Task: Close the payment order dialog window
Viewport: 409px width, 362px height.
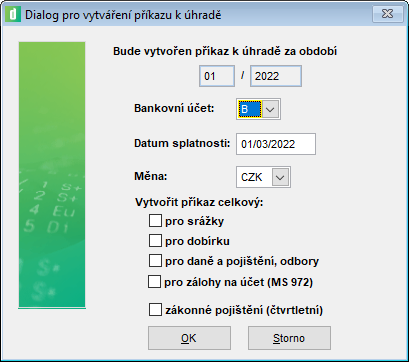Action: [387, 14]
